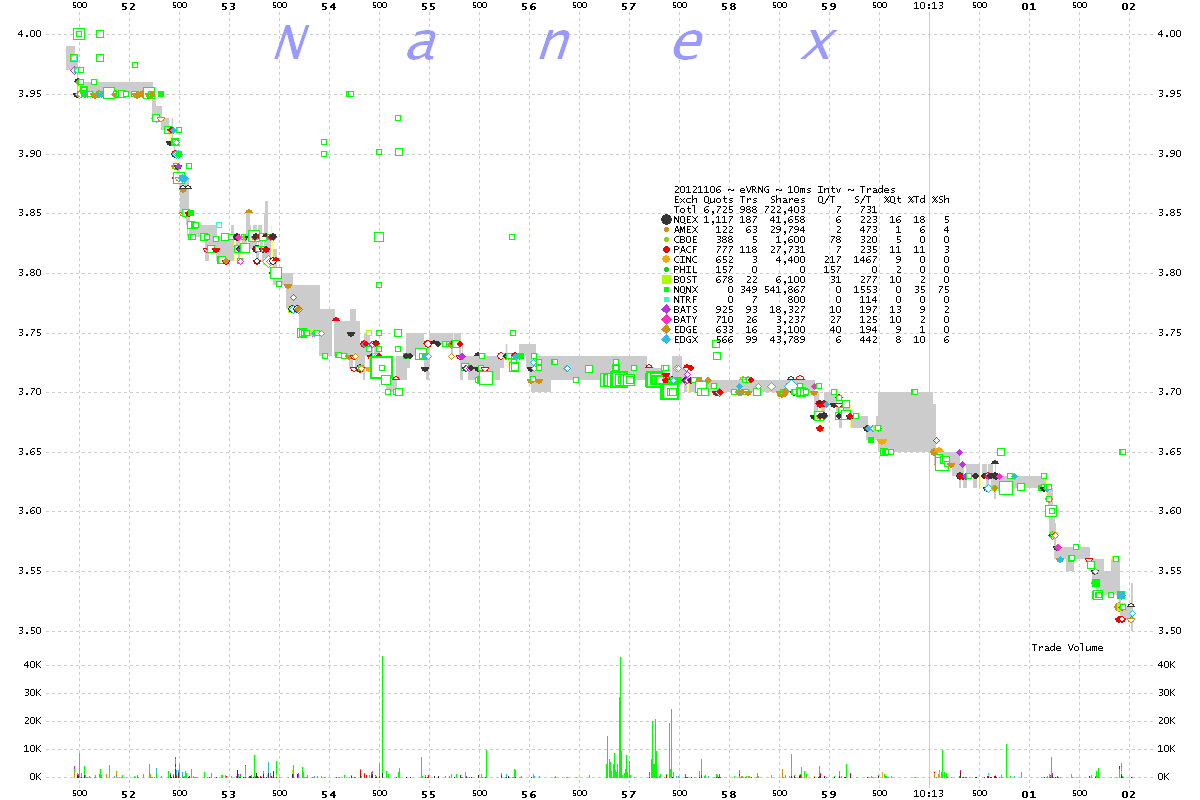This screenshot has width=1200, height=800.
Task: Select the NQNX exchange name in the legend
Action: point(685,290)
